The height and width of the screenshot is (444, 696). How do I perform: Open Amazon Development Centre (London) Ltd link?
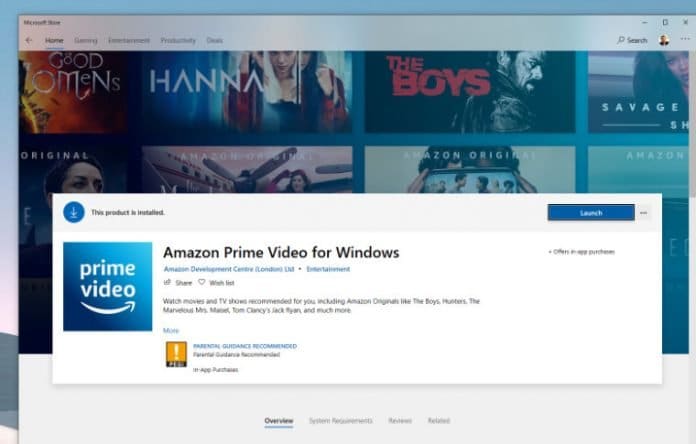[229, 269]
